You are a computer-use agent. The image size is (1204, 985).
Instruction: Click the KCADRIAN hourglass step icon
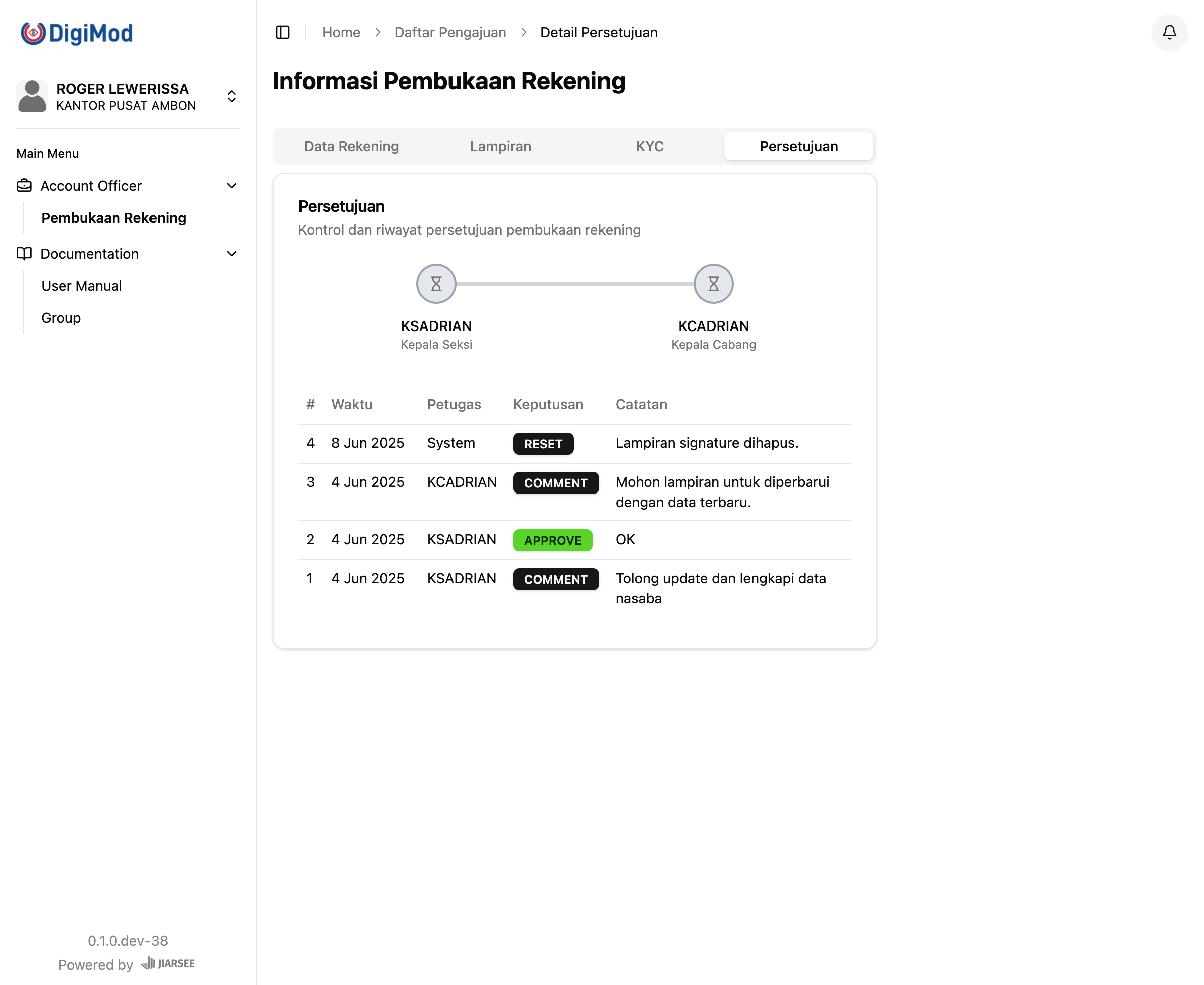713,284
